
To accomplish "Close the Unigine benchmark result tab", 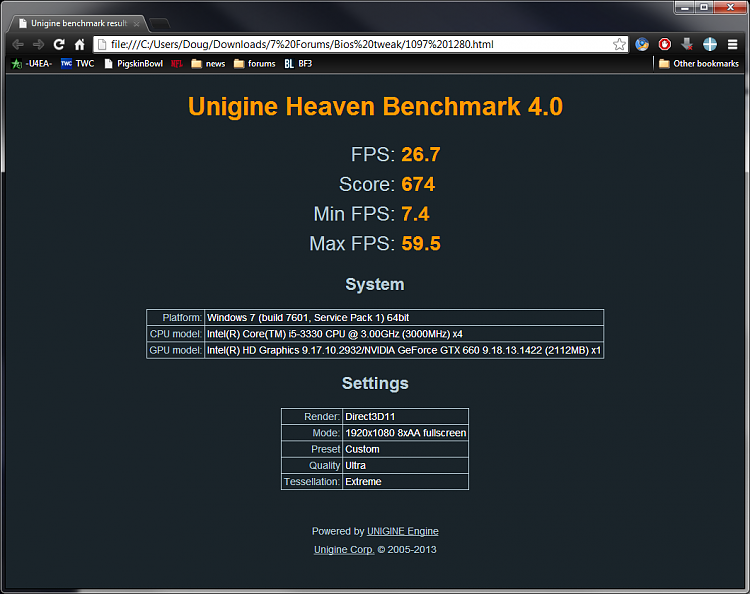I will pos(136,23).
